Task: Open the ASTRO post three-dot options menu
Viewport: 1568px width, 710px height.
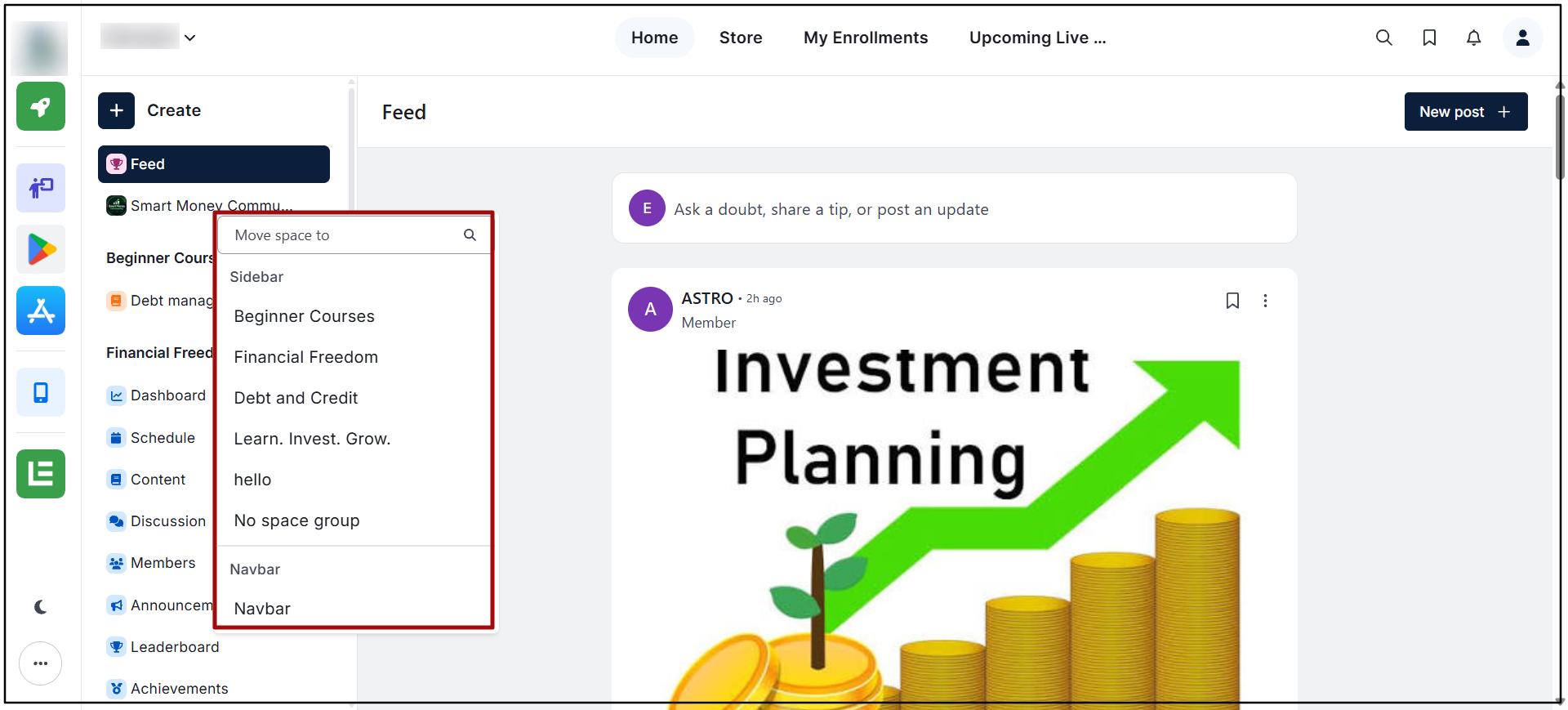Action: (1265, 301)
